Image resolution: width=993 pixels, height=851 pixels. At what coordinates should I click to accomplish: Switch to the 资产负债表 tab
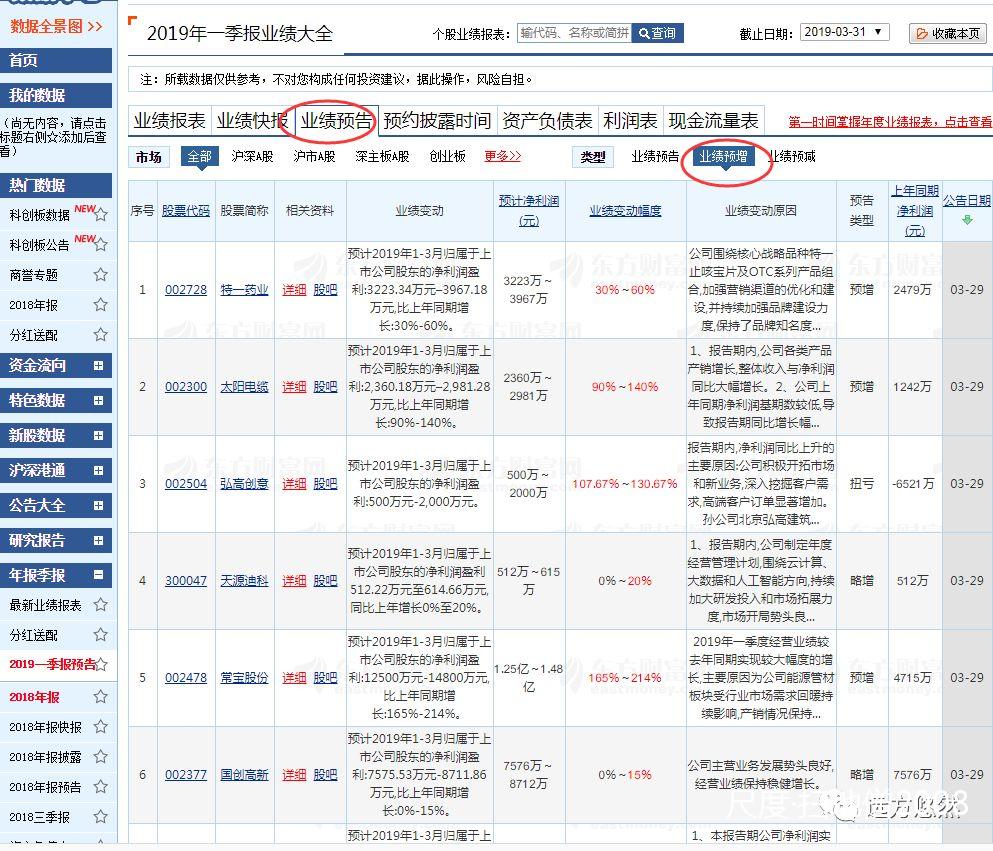(x=547, y=120)
